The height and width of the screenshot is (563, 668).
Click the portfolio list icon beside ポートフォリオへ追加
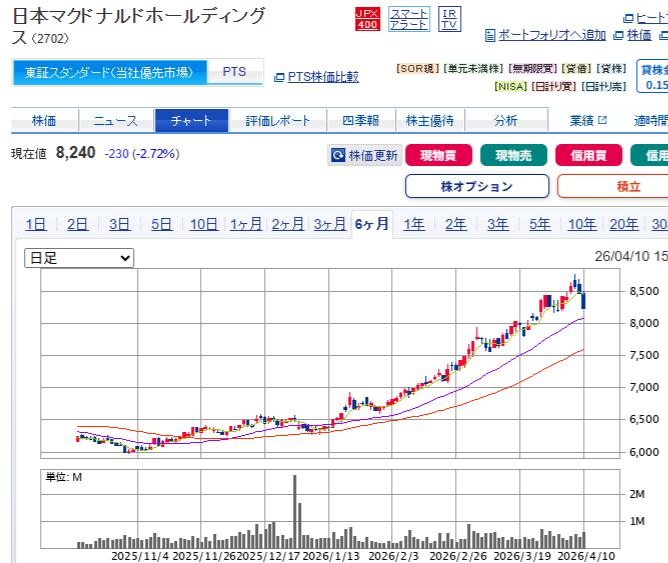490,35
